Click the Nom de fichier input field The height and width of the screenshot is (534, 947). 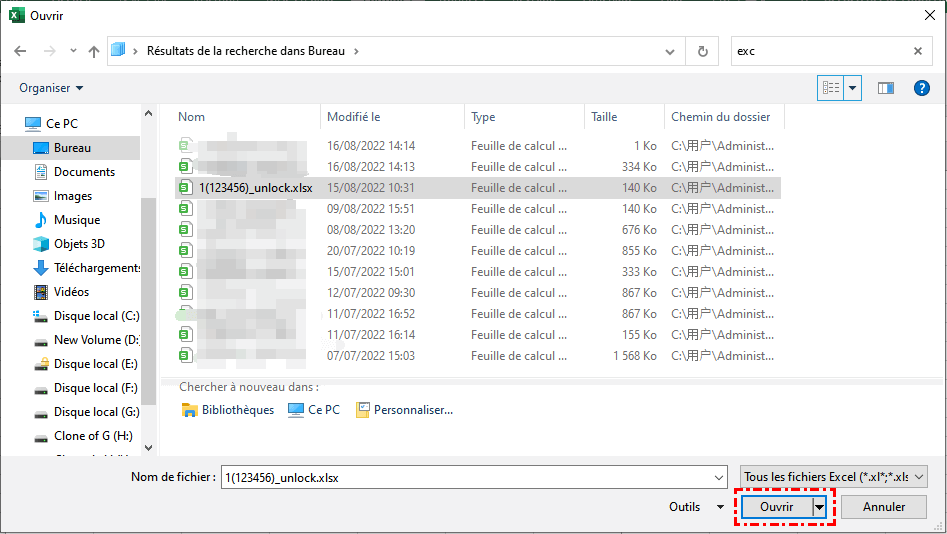click(x=470, y=477)
